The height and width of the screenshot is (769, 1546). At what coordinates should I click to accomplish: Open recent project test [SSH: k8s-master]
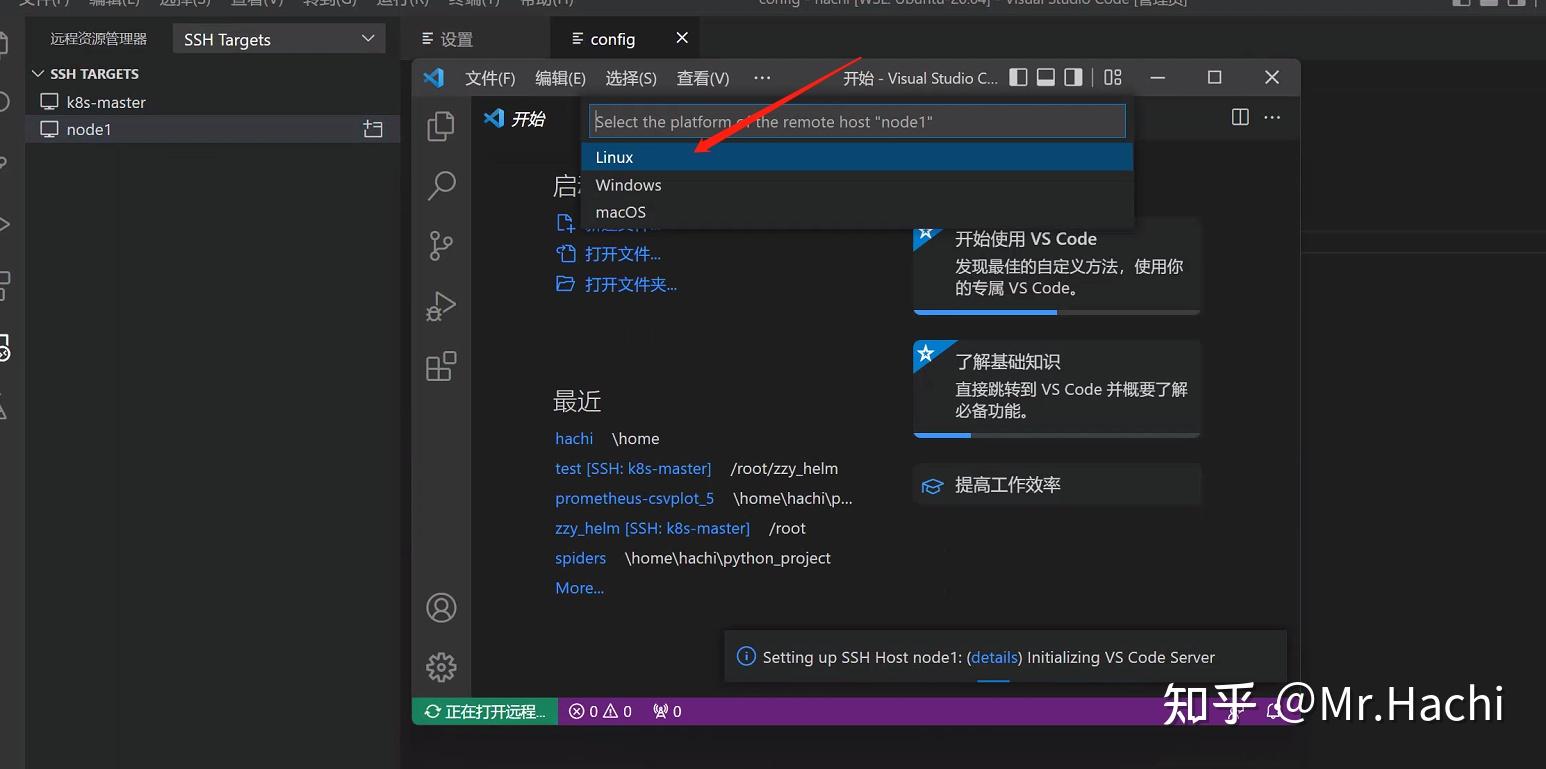pos(633,468)
